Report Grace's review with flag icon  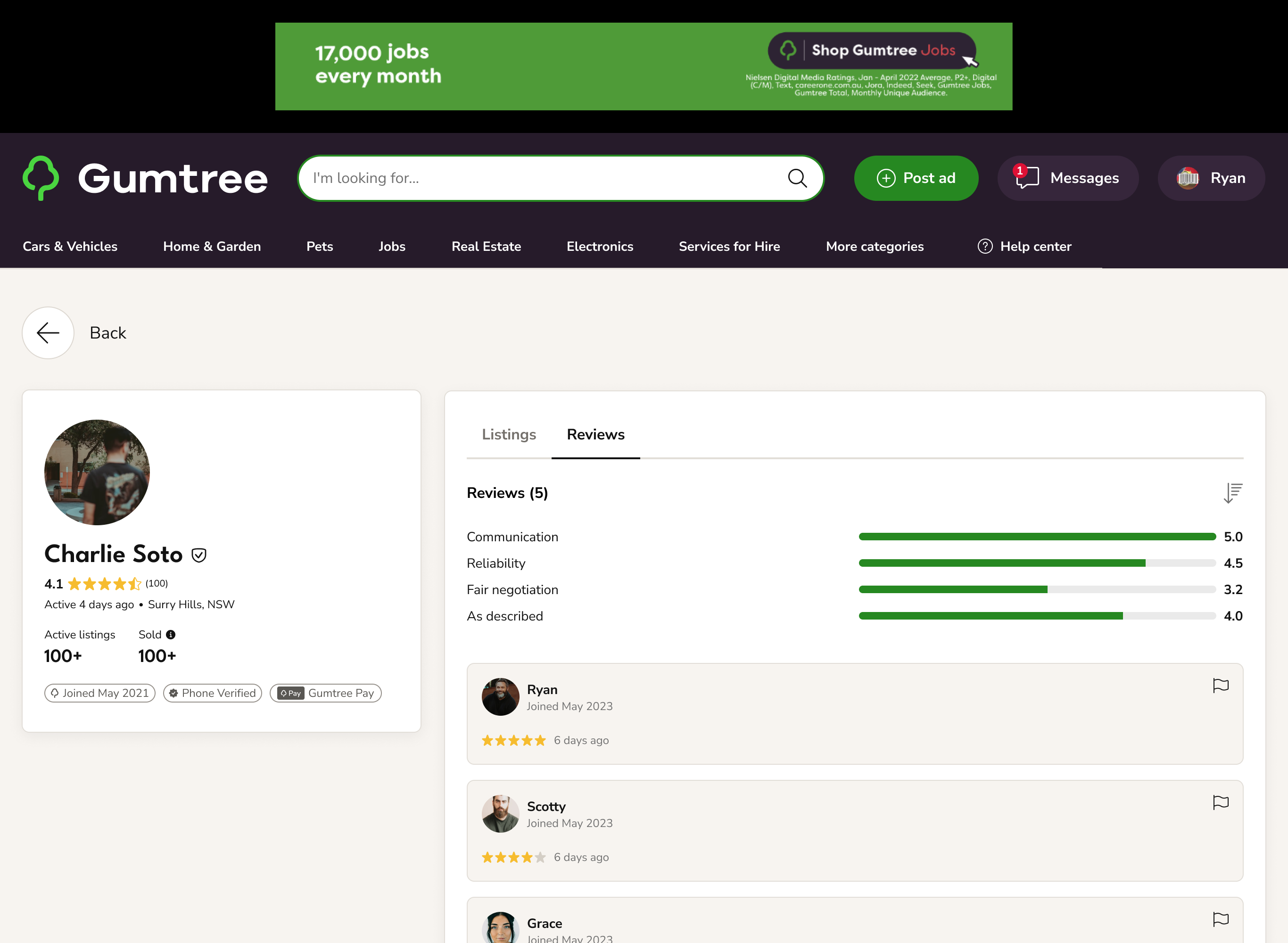coord(1220,919)
